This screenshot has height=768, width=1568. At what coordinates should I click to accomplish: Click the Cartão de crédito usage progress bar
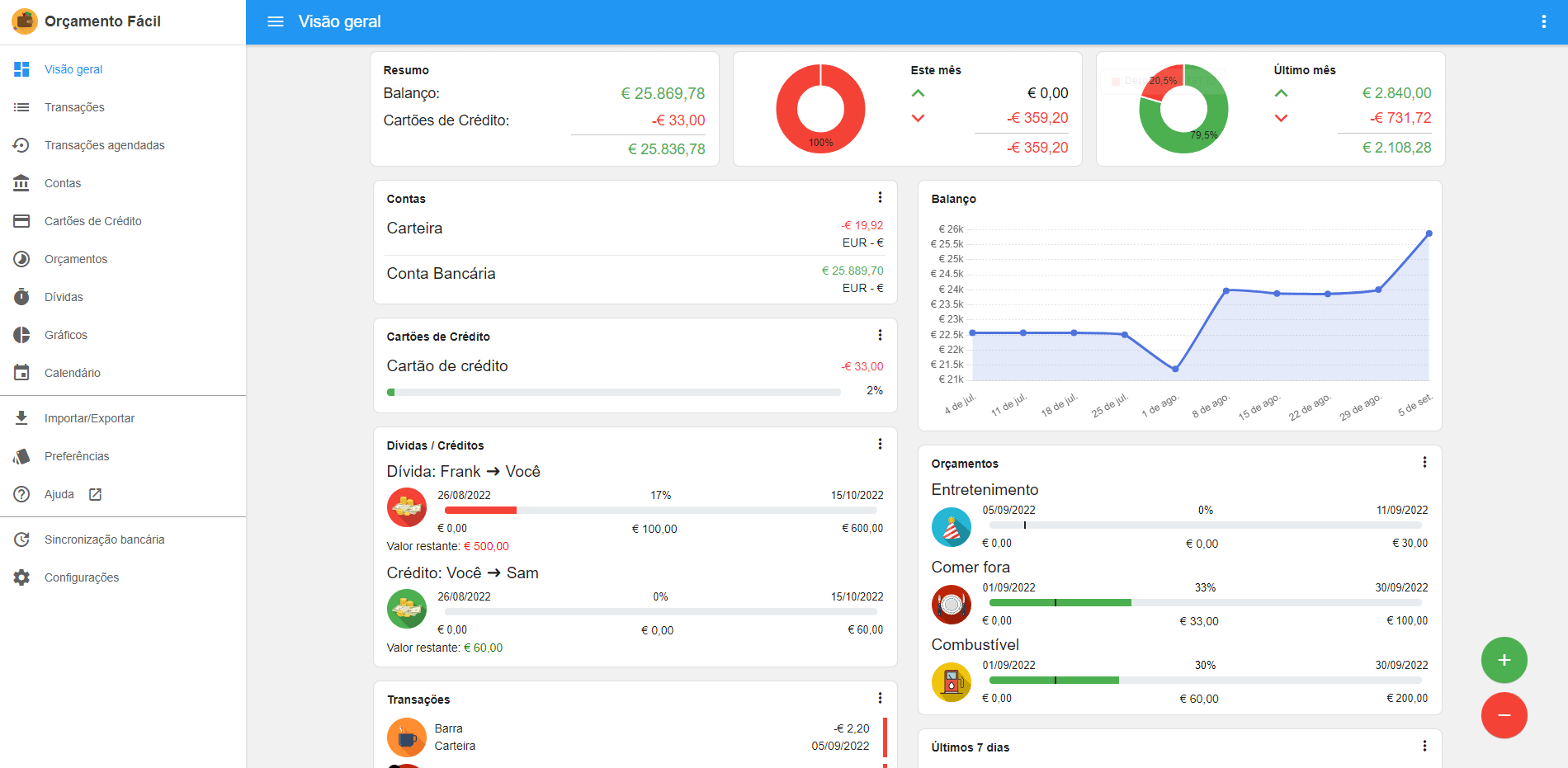(614, 393)
